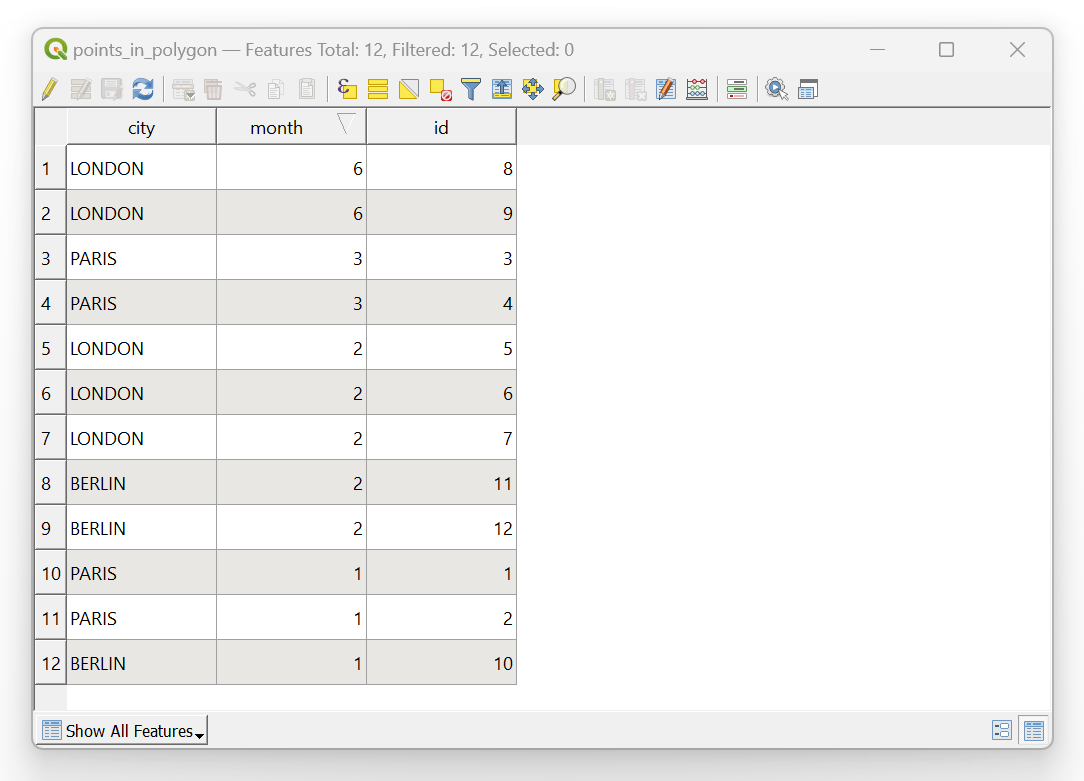Dock the attribute table
This screenshot has height=781, width=1084.
tap(808, 89)
